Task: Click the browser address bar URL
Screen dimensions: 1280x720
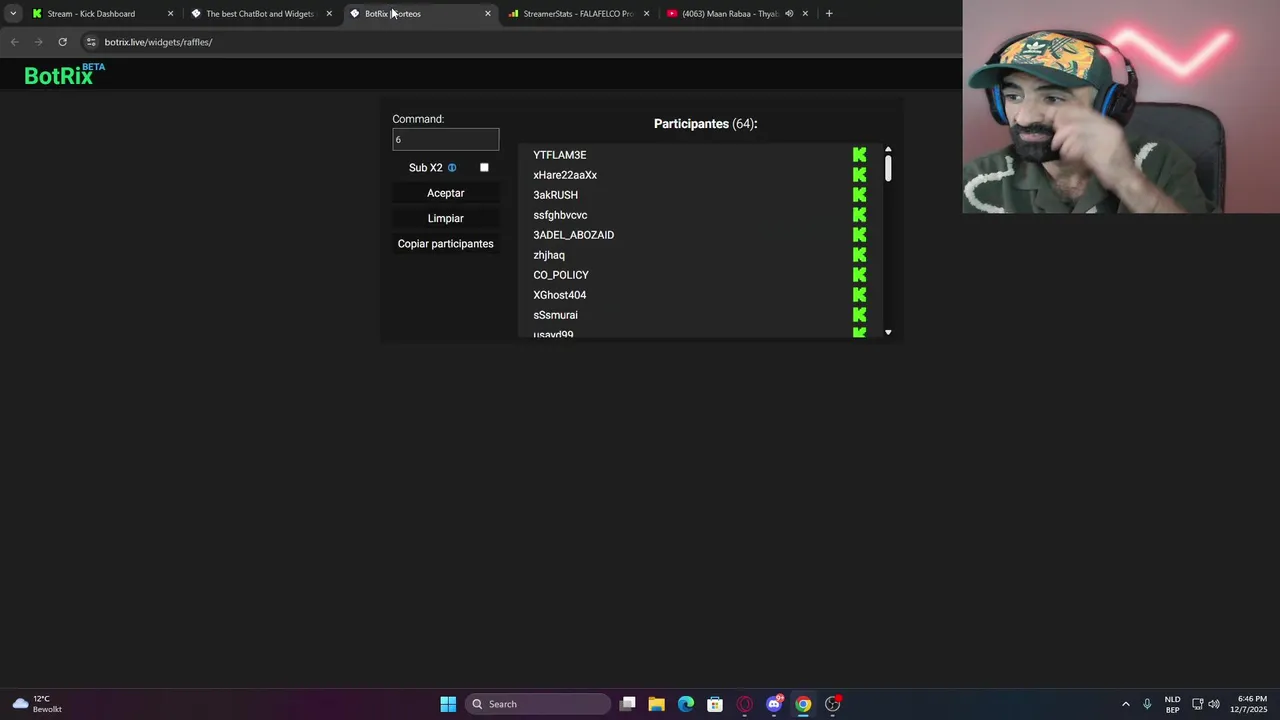Action: coord(158,42)
